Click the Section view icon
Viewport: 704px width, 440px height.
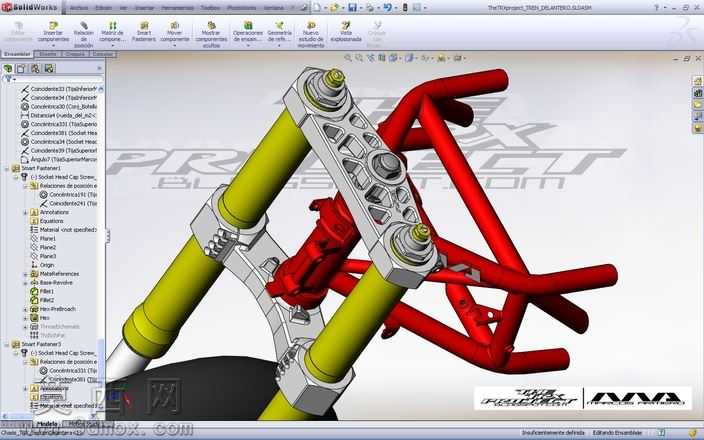coord(382,58)
